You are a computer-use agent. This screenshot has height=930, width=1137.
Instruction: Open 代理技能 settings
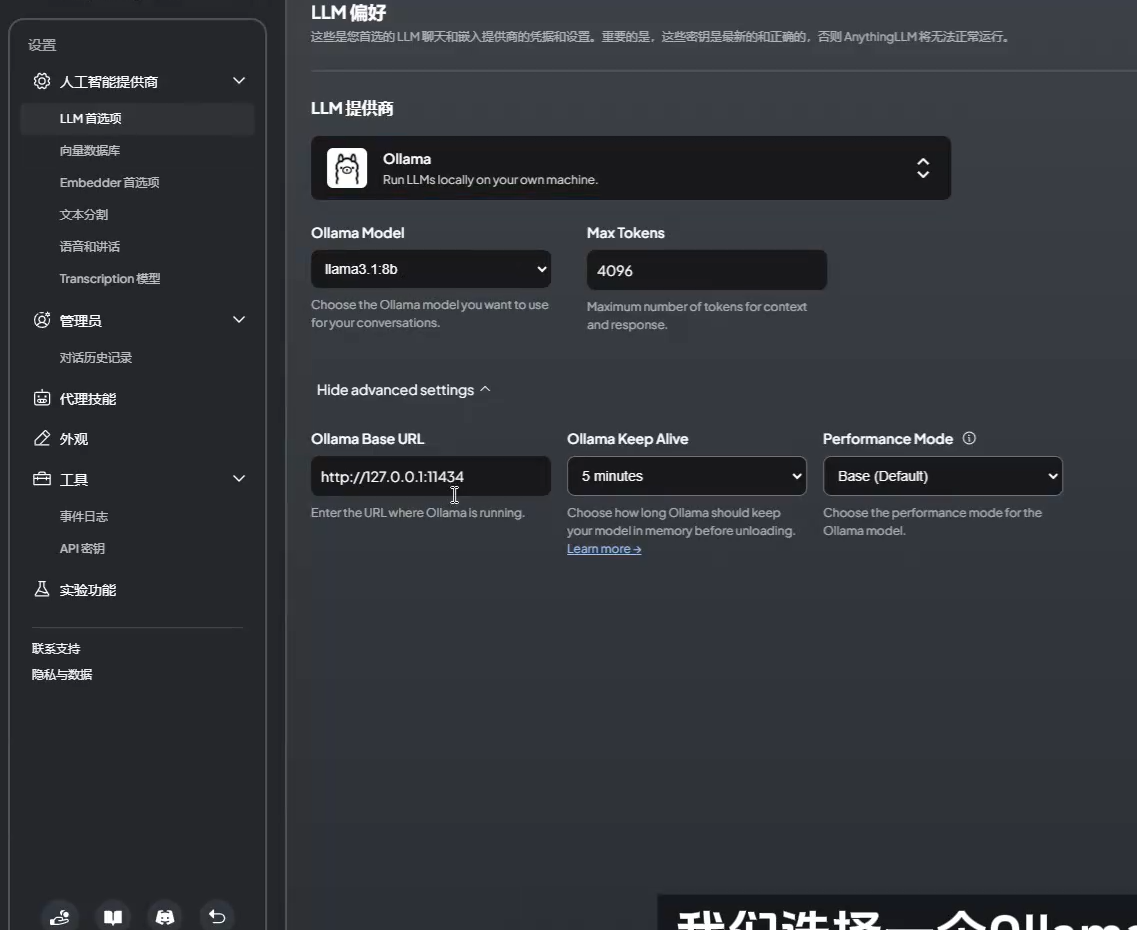[x=88, y=399]
